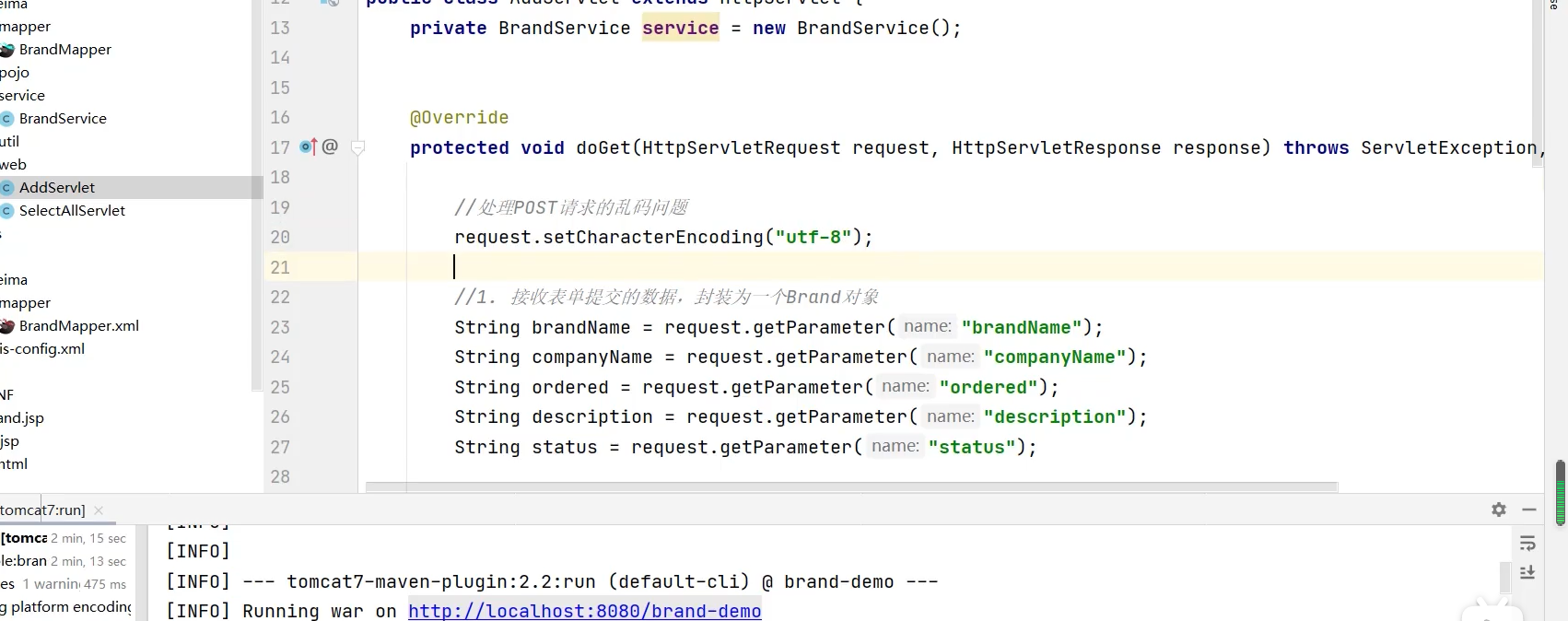Select the html file entry in the tree
This screenshot has width=1568, height=621.
pos(14,463)
